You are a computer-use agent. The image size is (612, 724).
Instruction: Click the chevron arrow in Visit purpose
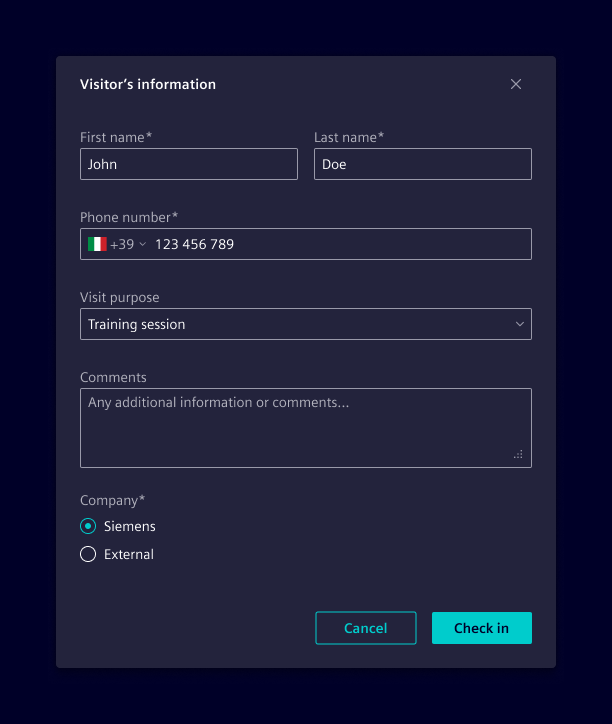519,324
